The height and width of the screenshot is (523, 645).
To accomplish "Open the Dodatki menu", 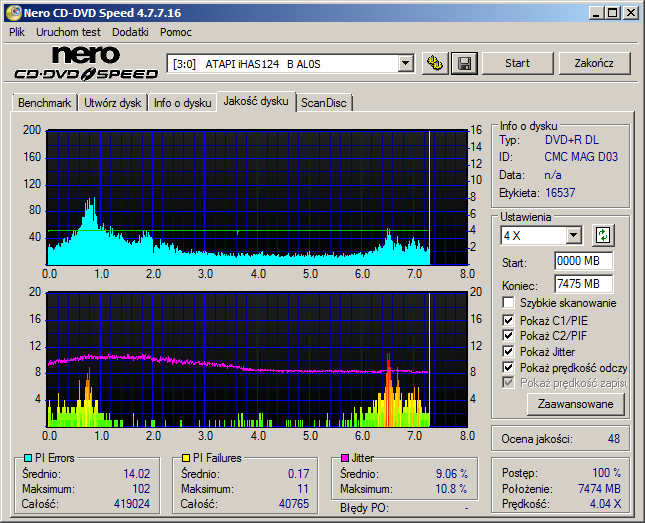I will 130,32.
